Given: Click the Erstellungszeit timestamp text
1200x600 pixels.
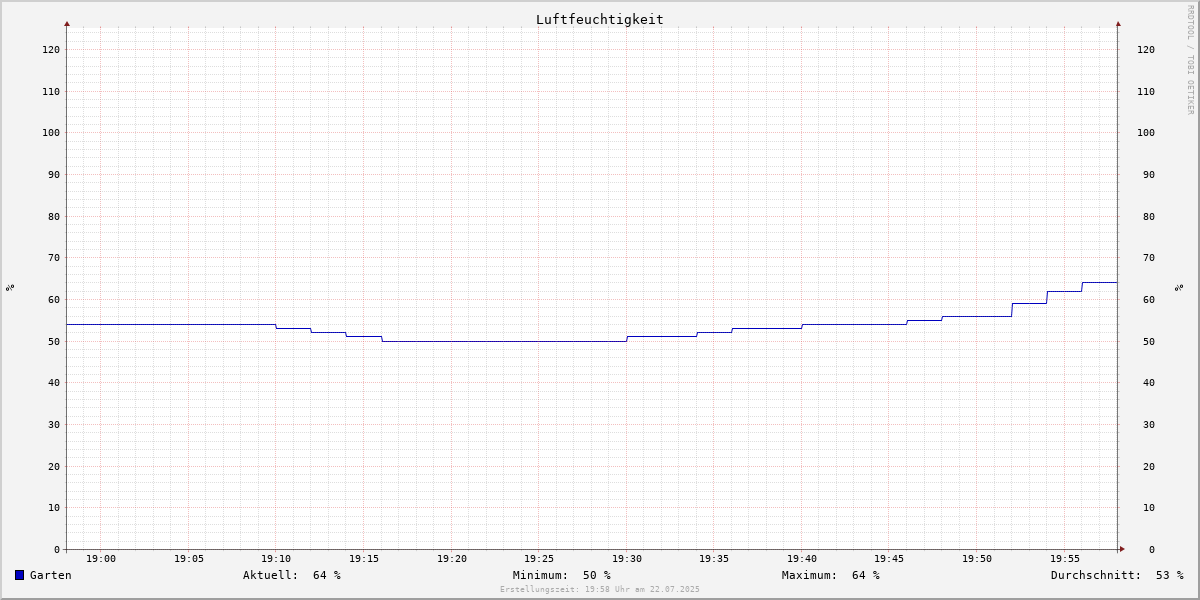Looking at the screenshot, I should click(600, 590).
